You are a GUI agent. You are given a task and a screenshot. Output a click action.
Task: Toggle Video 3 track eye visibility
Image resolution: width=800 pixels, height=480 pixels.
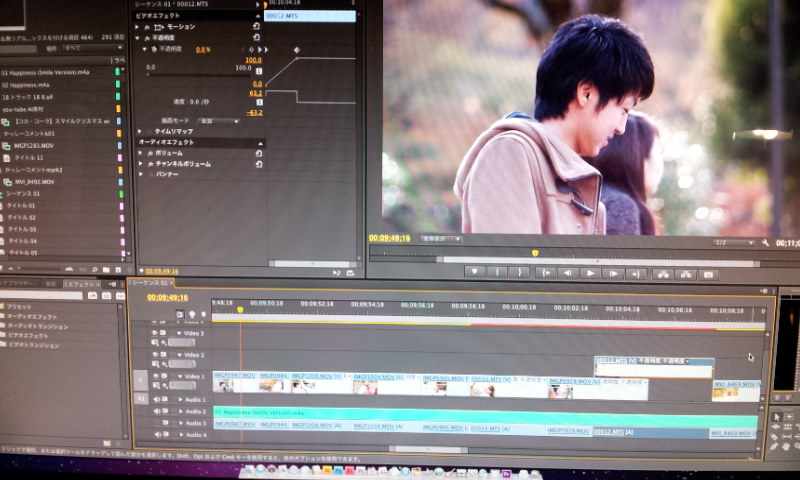pos(155,333)
